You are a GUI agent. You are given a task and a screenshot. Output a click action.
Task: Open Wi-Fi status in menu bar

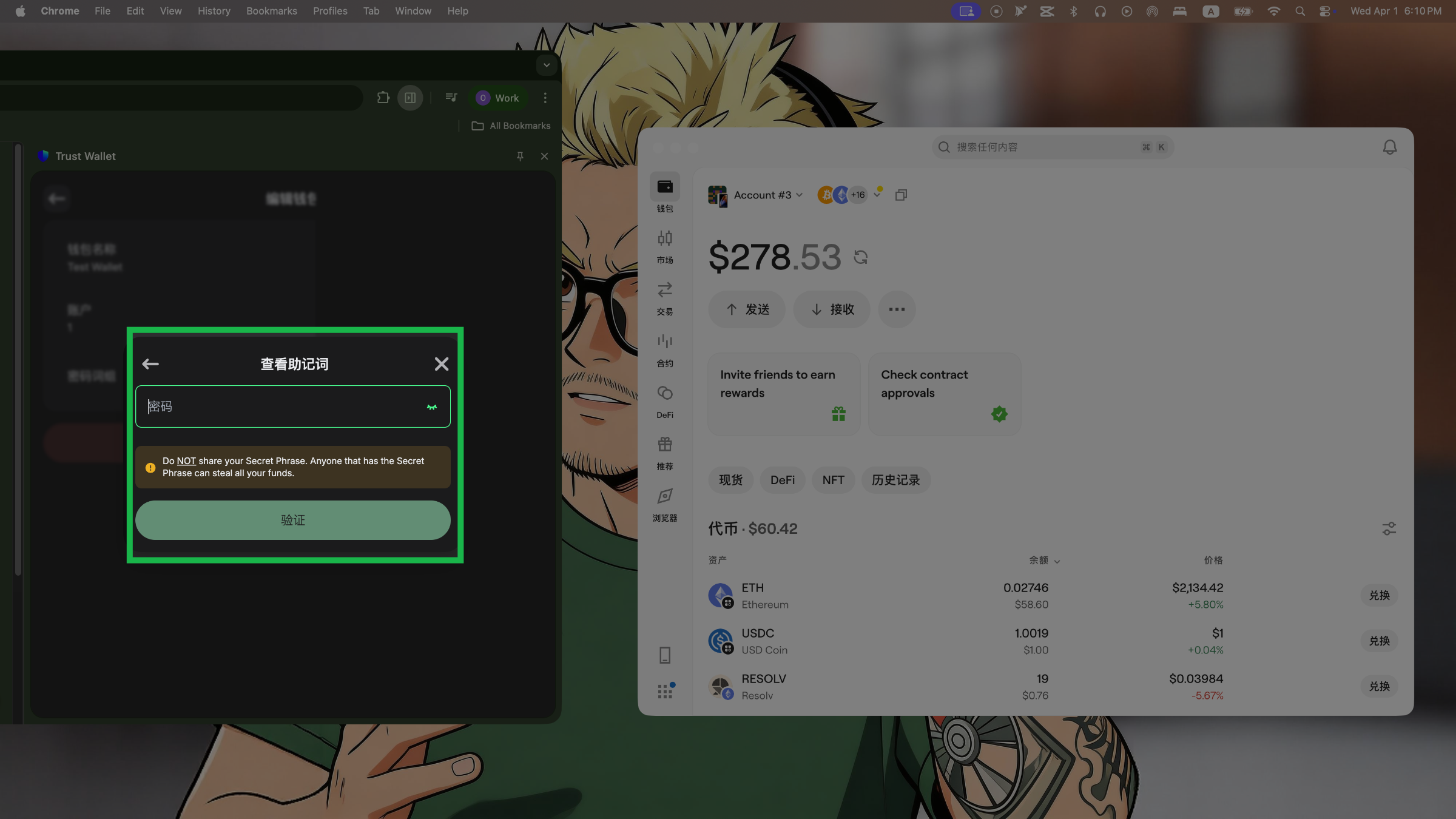pos(1273,11)
